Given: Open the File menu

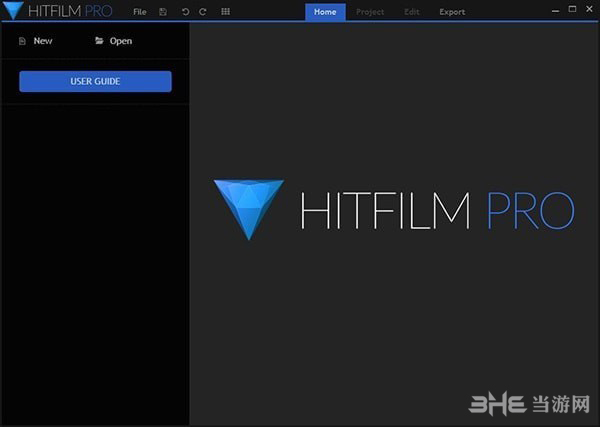Looking at the screenshot, I should coord(140,12).
